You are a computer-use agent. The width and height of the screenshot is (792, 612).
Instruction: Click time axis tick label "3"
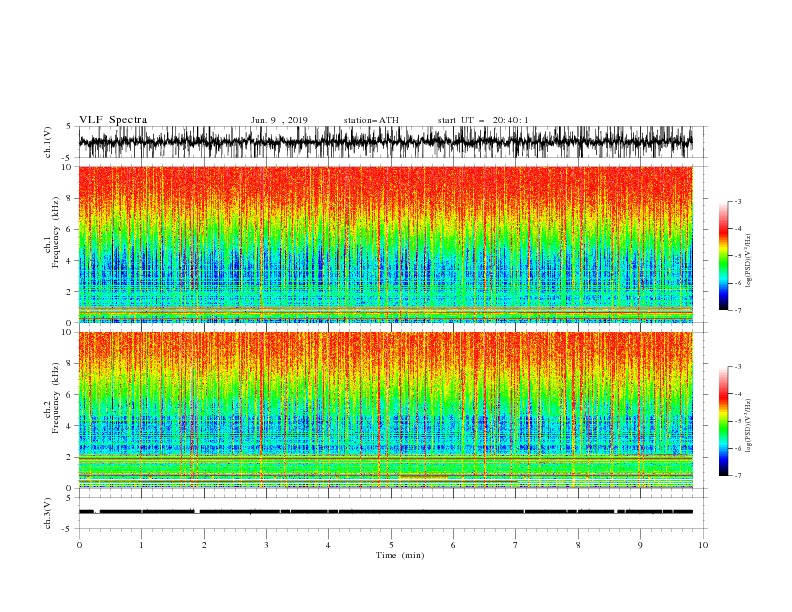click(266, 545)
